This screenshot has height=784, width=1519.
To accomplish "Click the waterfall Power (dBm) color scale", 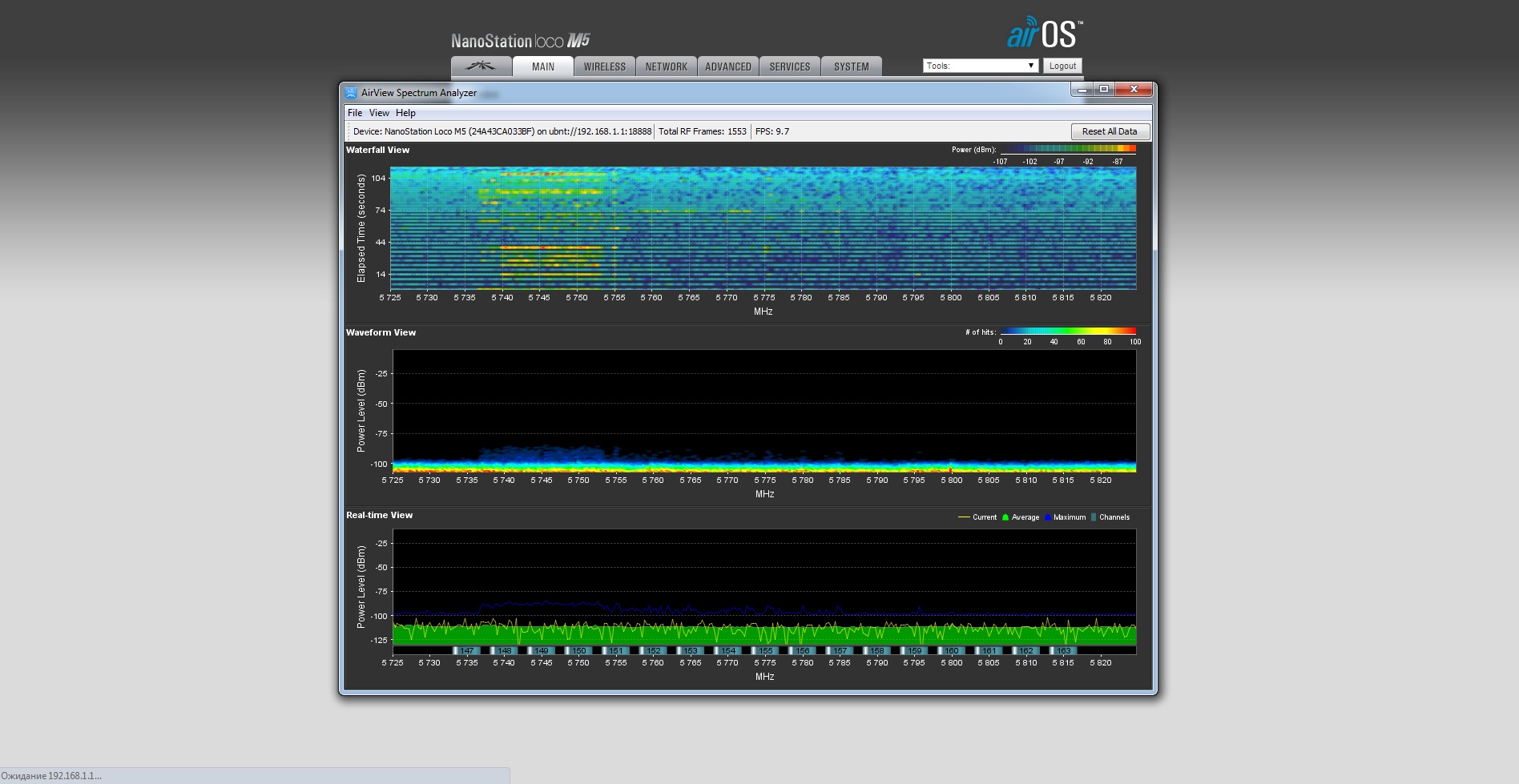I will click(1068, 149).
